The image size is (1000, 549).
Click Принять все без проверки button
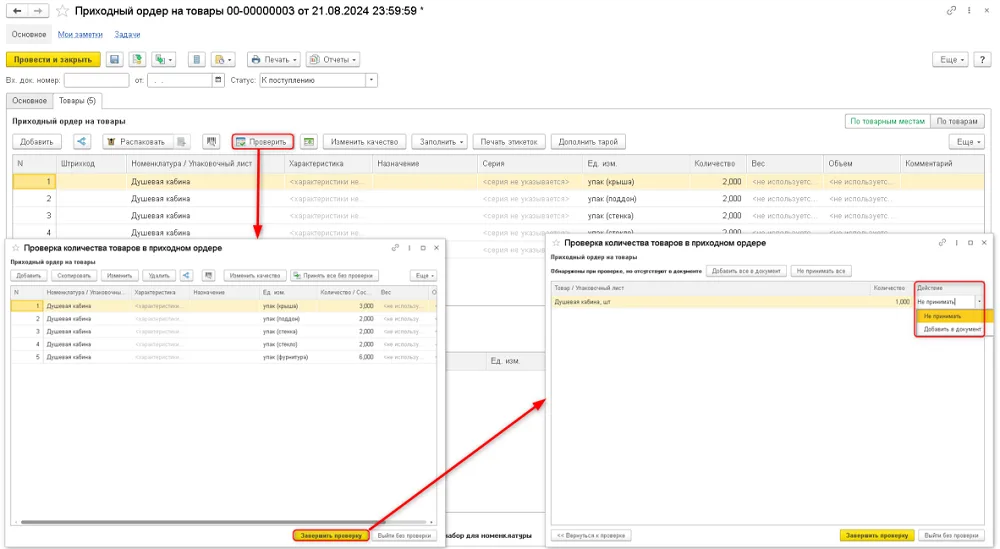334,275
